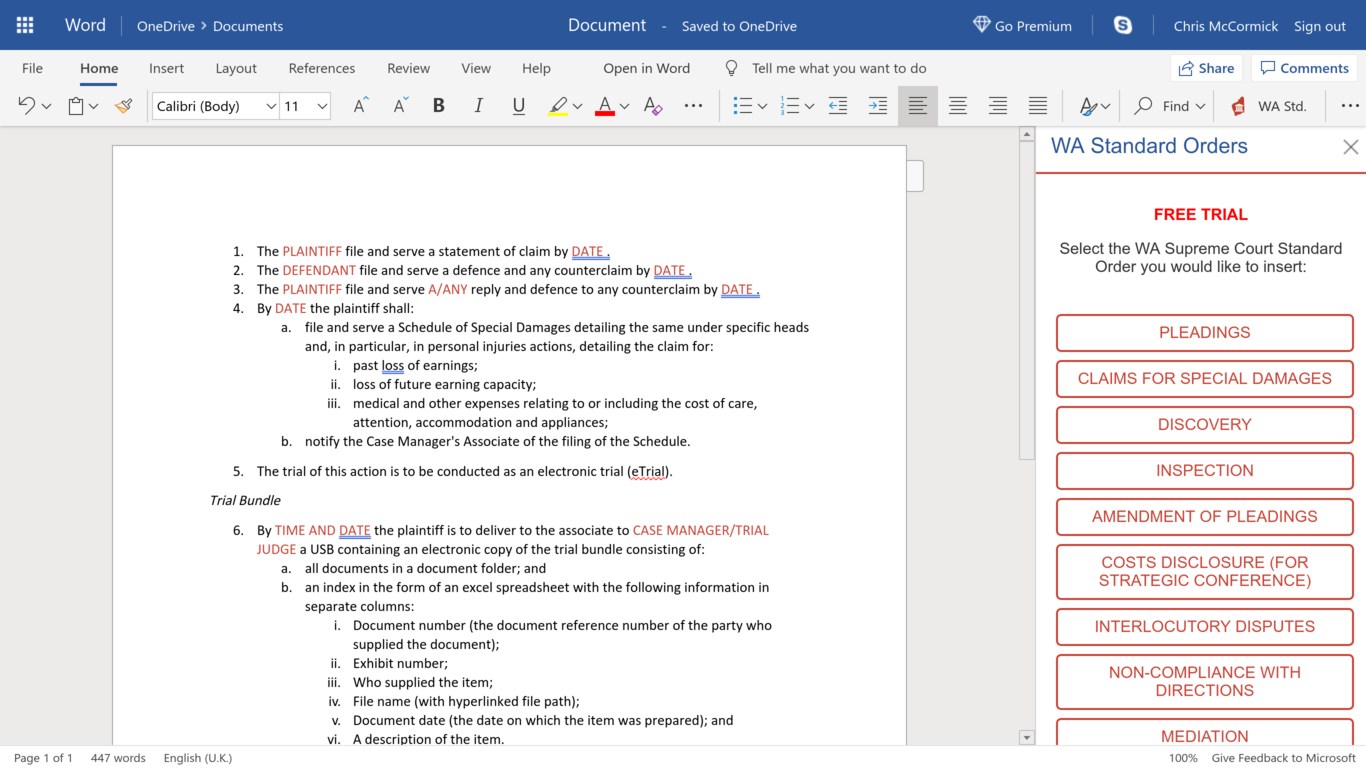Switch to the Insert tab
This screenshot has height=768, width=1366.
coord(166,68)
